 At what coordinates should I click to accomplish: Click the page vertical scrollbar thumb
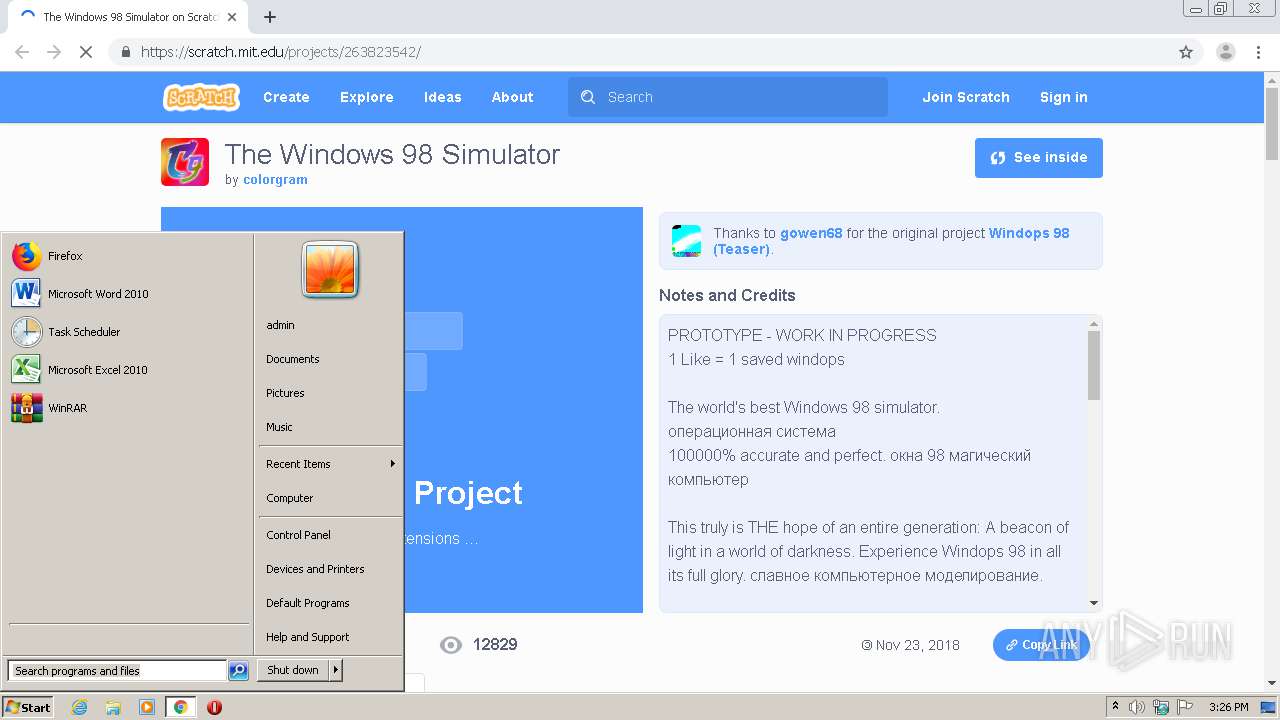(x=1272, y=123)
